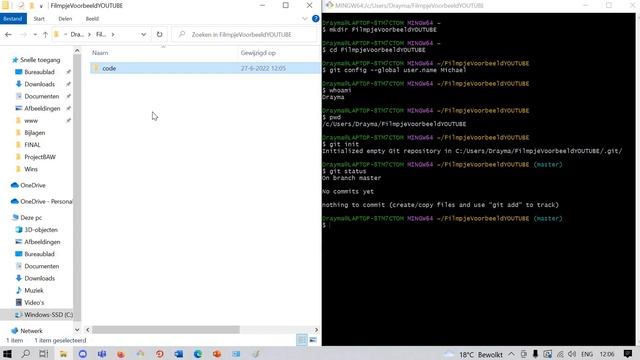Click the horizontal scrollbar thumb in file list
Viewport: 640px width, 360px height.
[166, 330]
